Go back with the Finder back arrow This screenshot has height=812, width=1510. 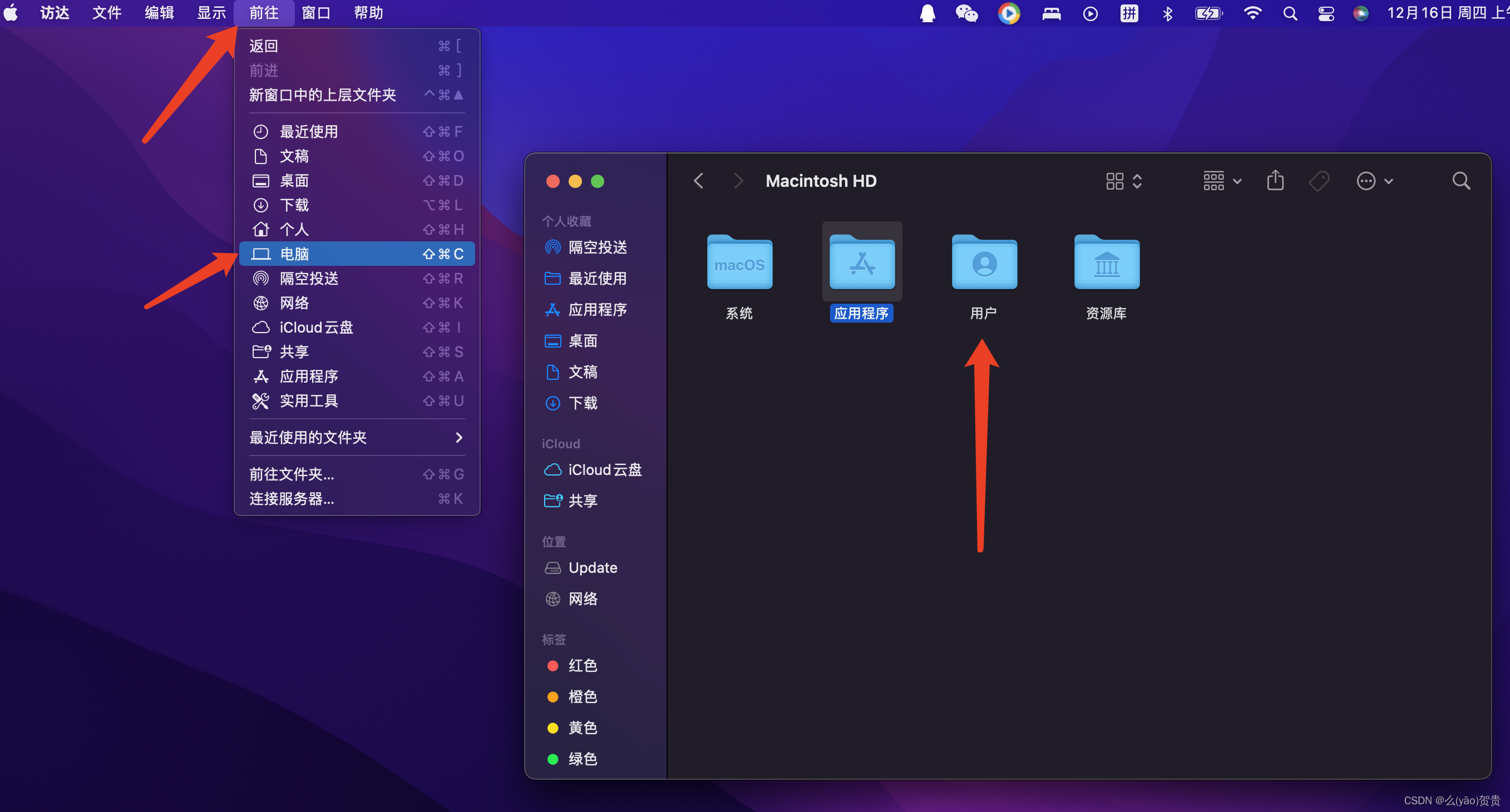(x=698, y=181)
